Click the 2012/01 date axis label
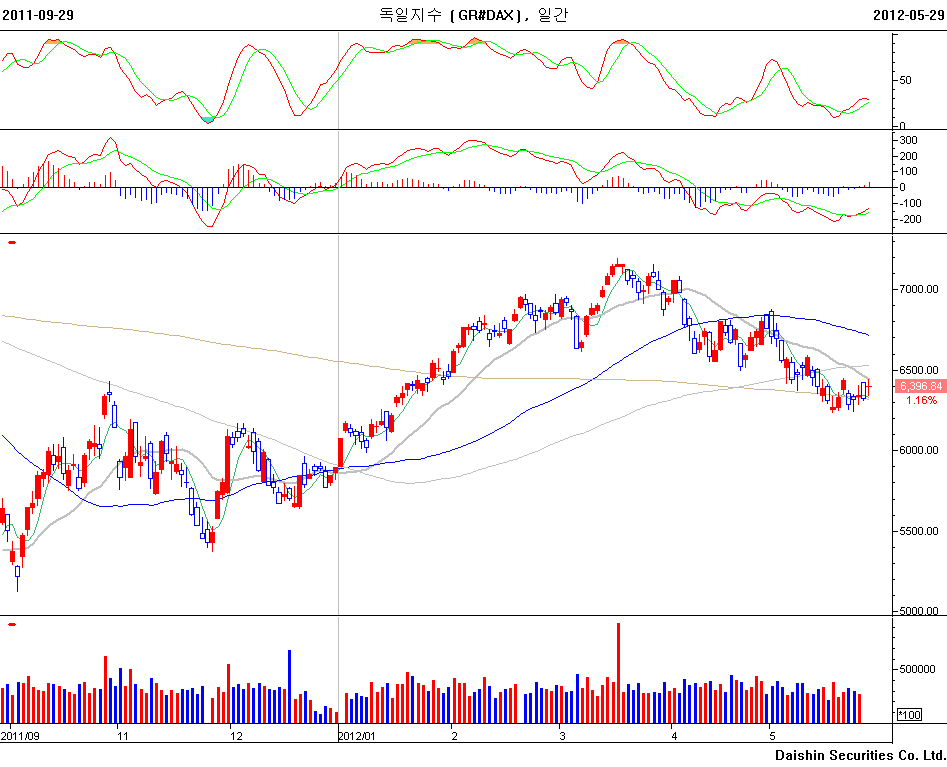The width and height of the screenshot is (947, 767). tap(357, 736)
